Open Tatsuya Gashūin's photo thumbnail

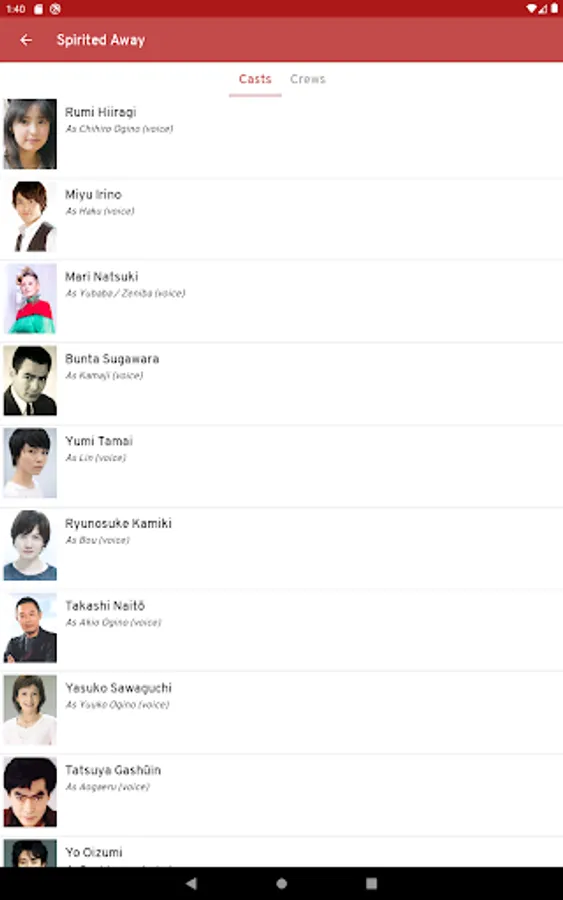point(30,792)
